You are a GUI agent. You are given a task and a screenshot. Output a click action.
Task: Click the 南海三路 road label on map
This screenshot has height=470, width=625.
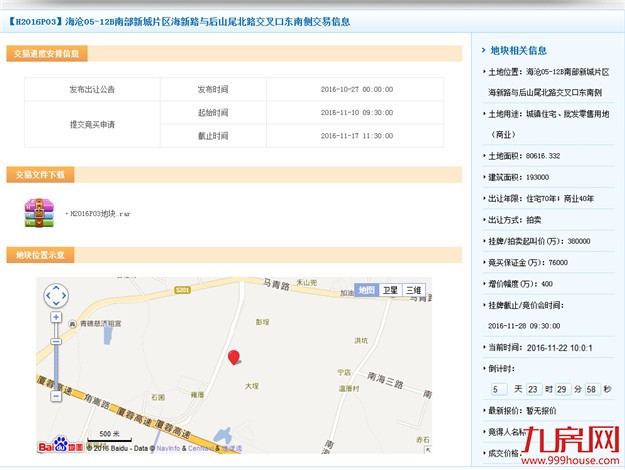click(x=385, y=380)
